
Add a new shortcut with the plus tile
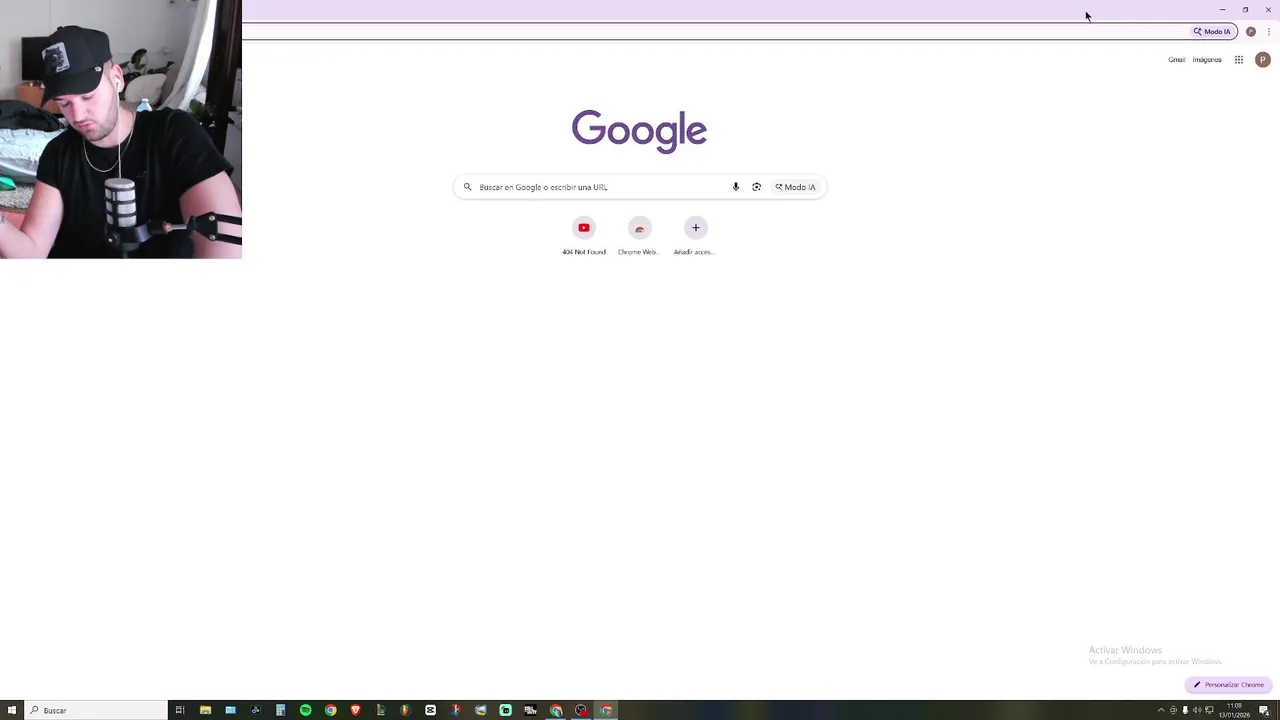click(696, 236)
